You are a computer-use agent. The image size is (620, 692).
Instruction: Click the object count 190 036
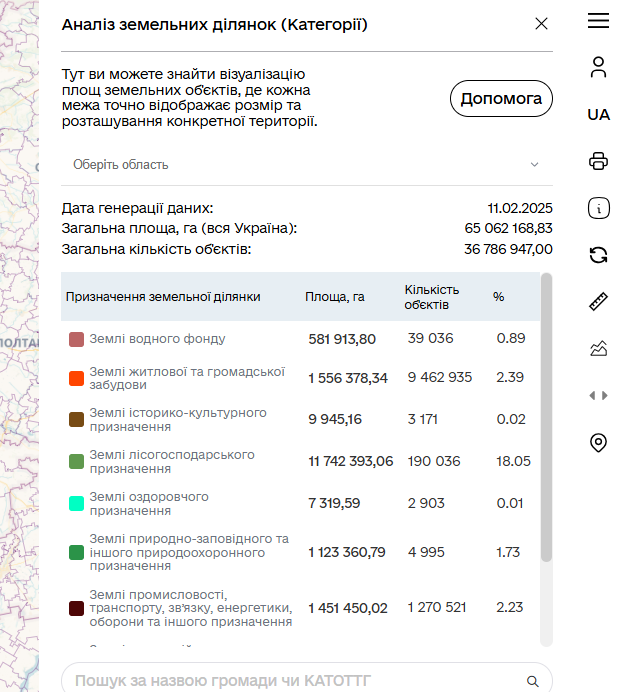click(x=434, y=461)
